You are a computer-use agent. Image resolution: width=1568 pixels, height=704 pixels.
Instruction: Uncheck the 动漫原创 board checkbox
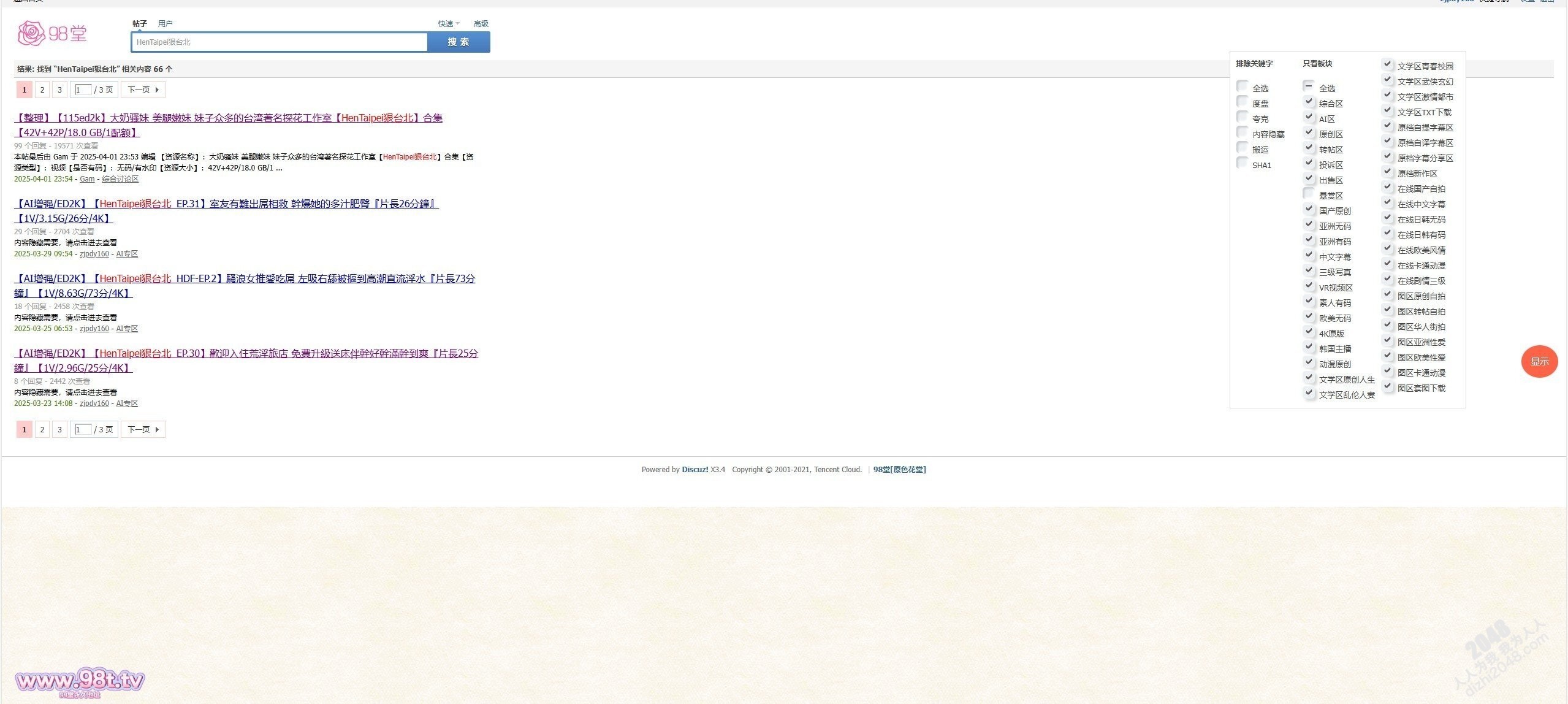pos(1309,362)
